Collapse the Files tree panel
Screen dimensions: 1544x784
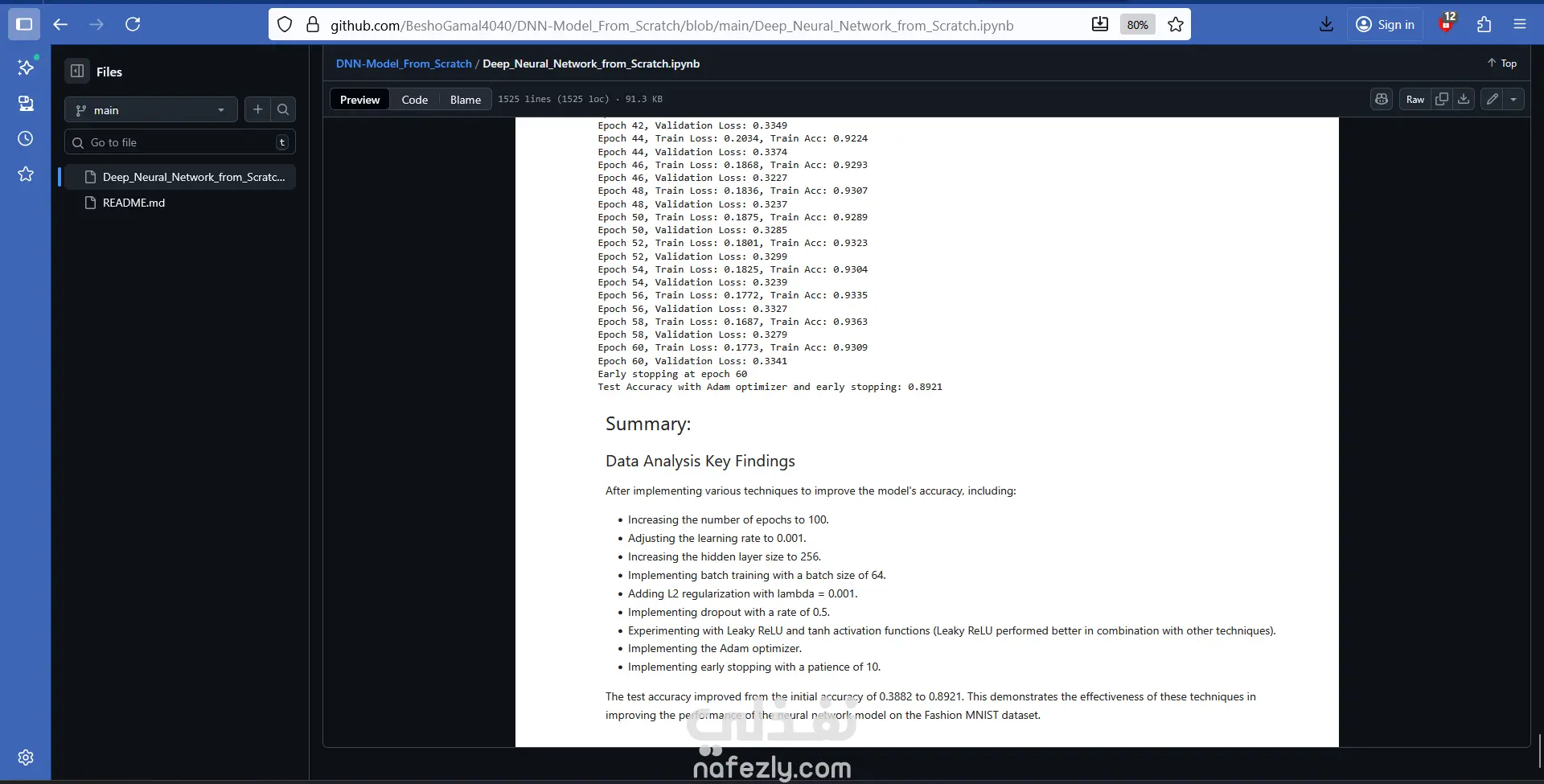(x=77, y=72)
